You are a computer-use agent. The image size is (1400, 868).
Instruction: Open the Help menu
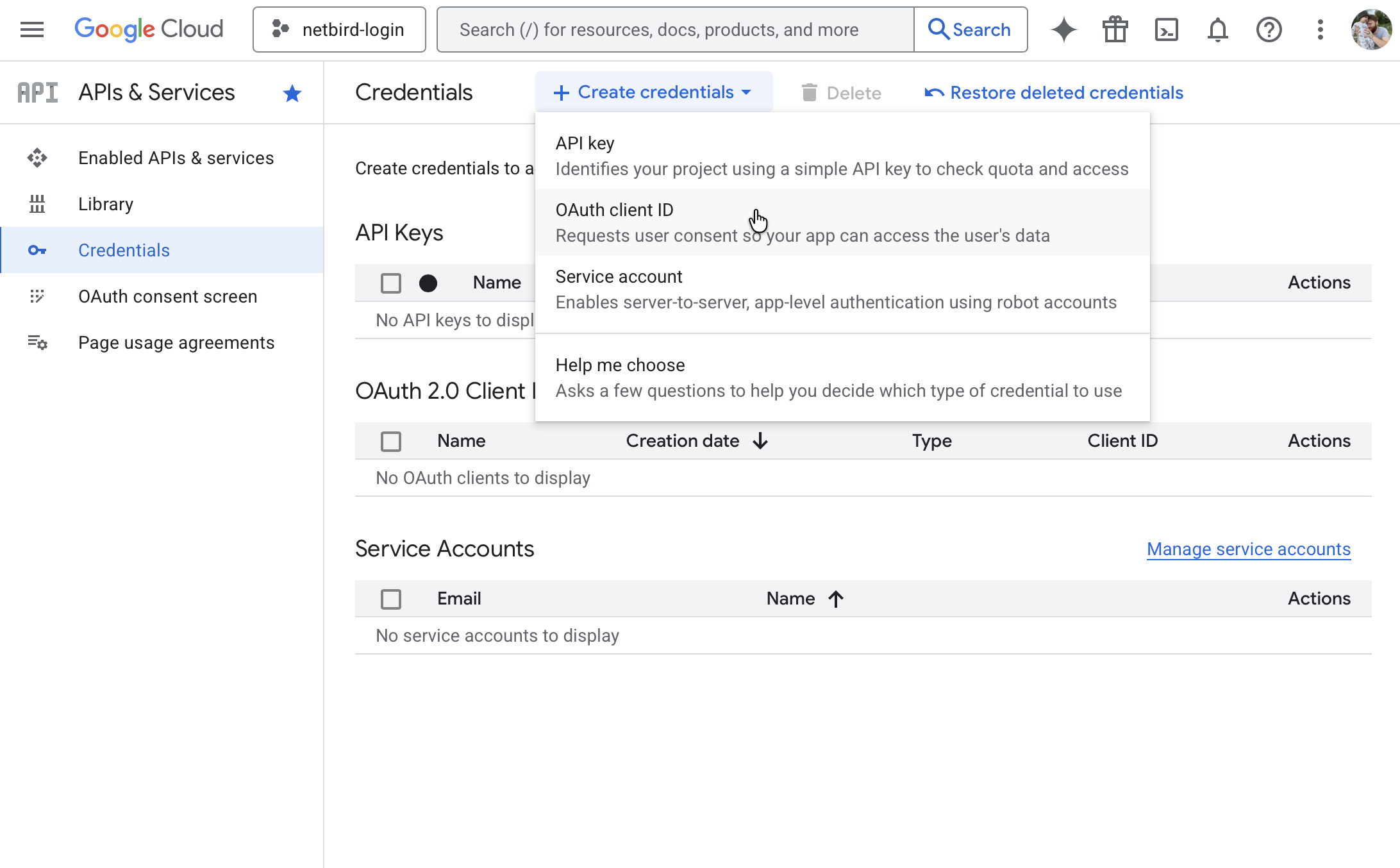(x=1269, y=29)
